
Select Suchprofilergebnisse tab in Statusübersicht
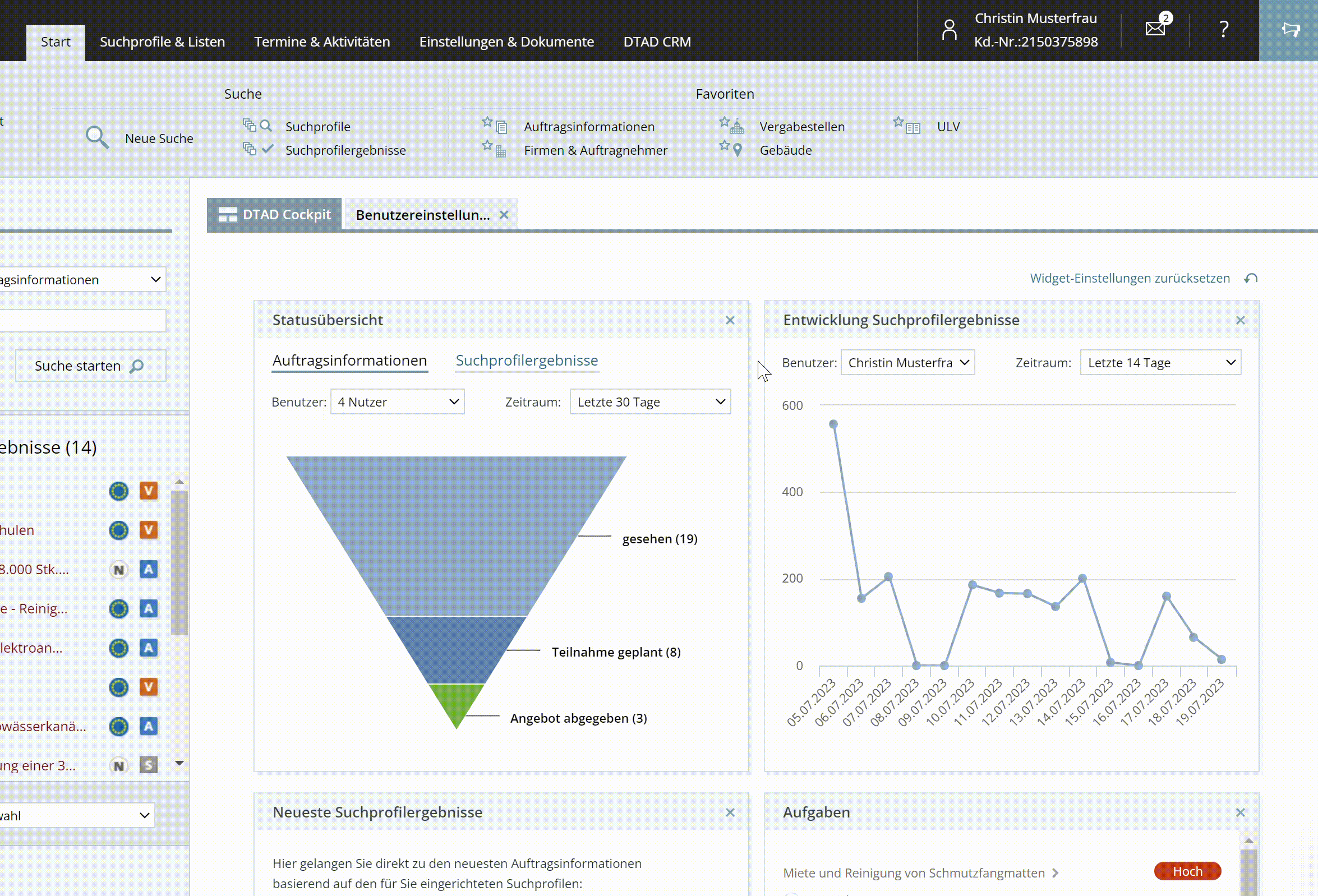527,360
